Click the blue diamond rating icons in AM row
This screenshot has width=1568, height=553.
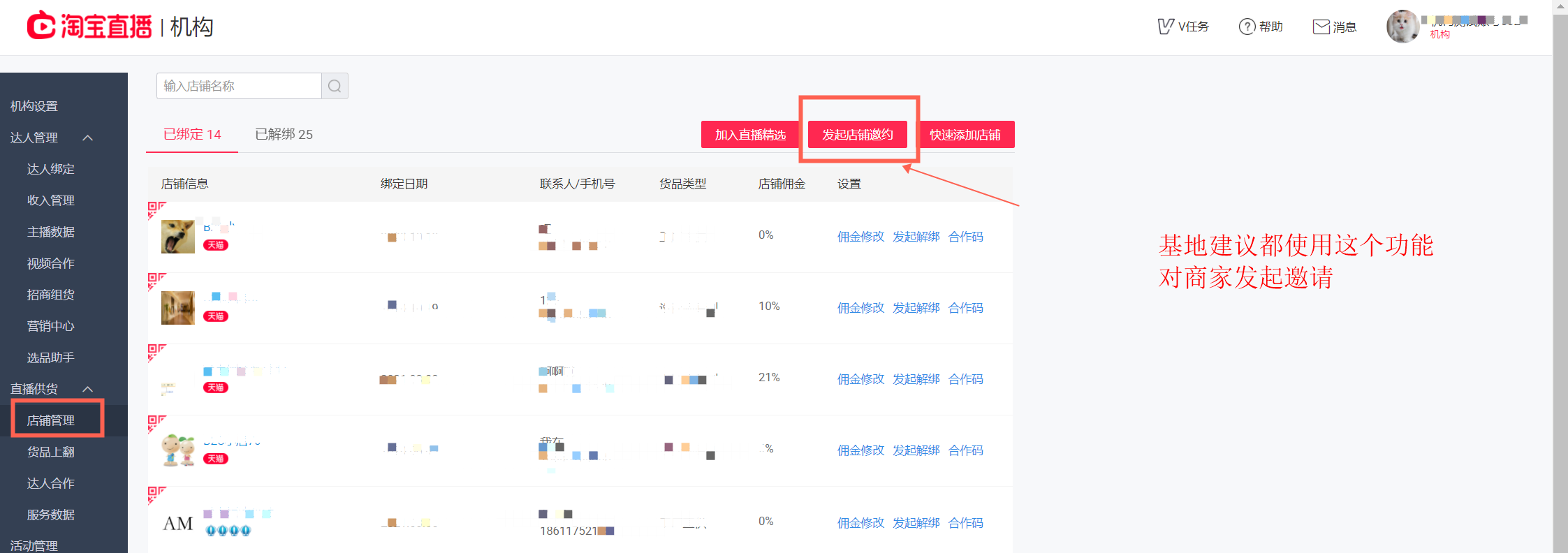click(228, 531)
